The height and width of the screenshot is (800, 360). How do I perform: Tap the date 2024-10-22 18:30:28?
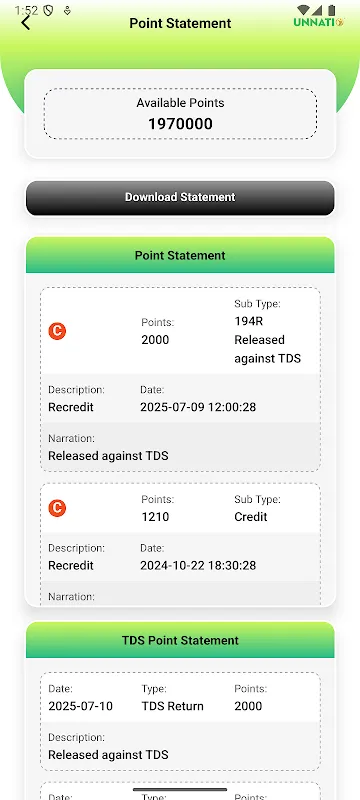198,565
